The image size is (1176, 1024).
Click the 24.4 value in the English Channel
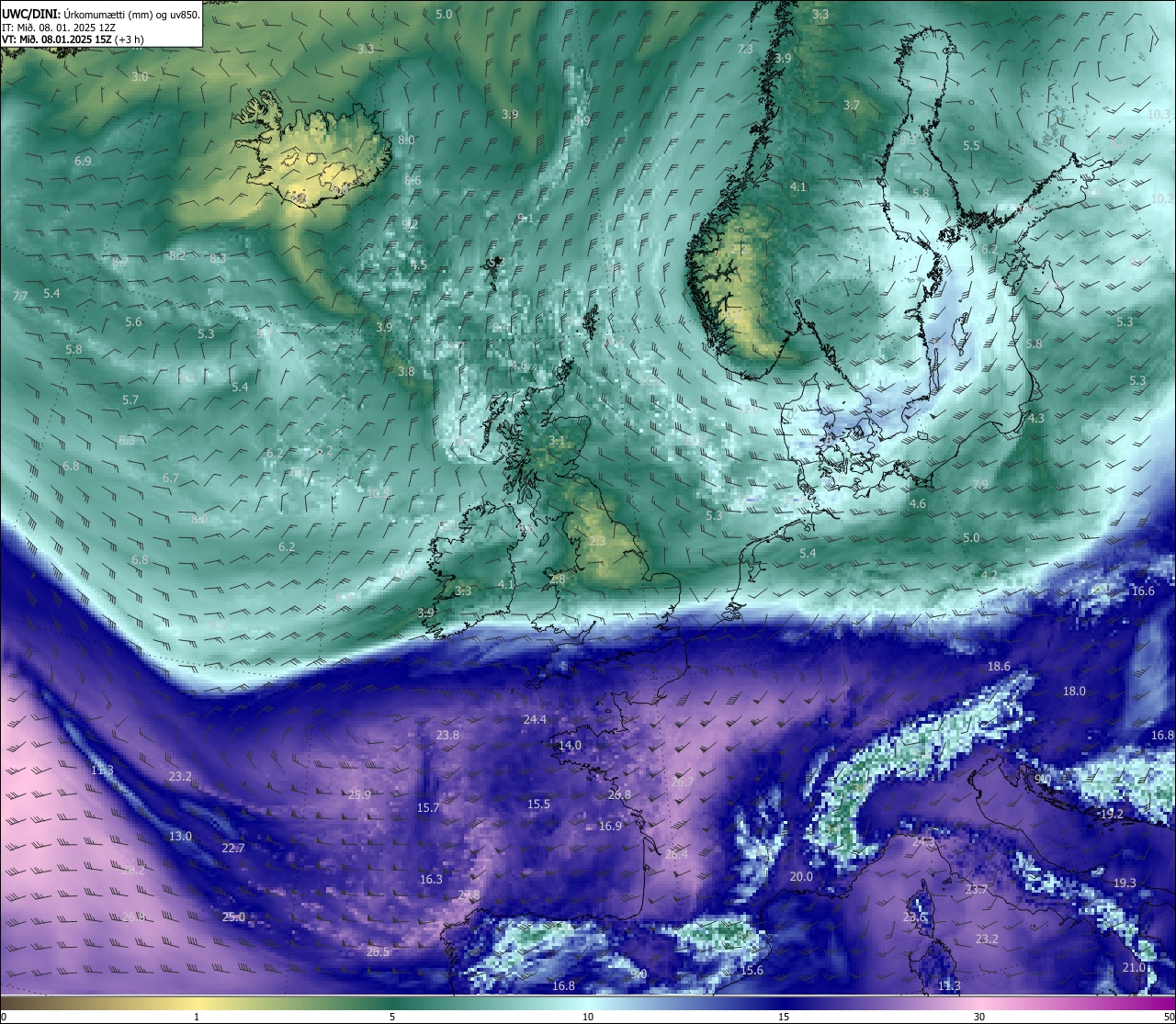pyautogui.click(x=535, y=720)
